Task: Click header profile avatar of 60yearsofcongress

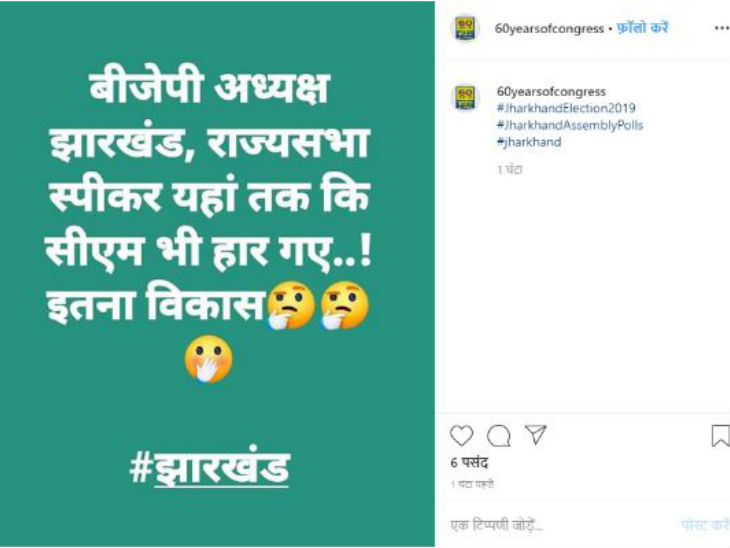Action: click(465, 28)
